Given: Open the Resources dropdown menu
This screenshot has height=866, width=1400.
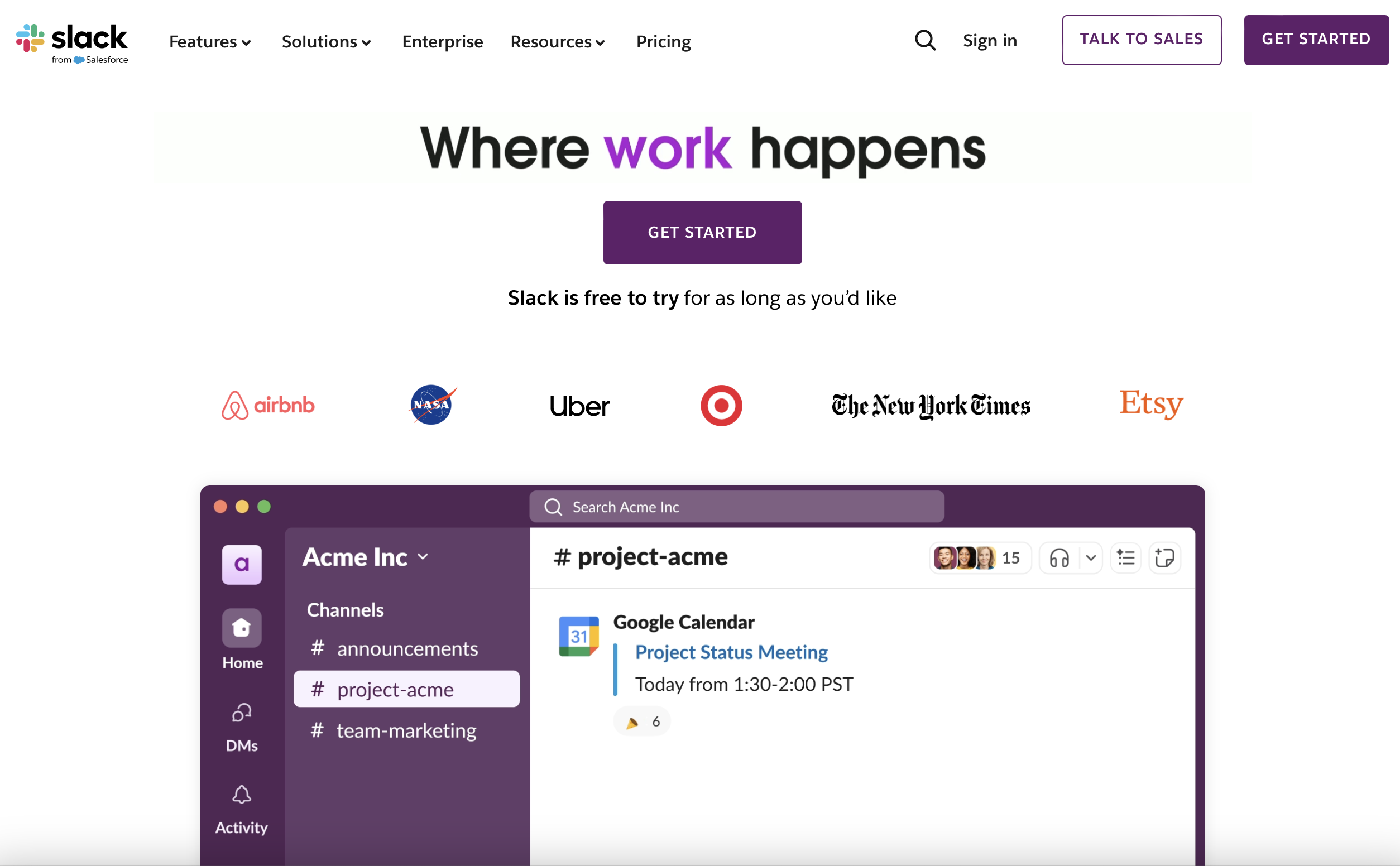Looking at the screenshot, I should [556, 41].
